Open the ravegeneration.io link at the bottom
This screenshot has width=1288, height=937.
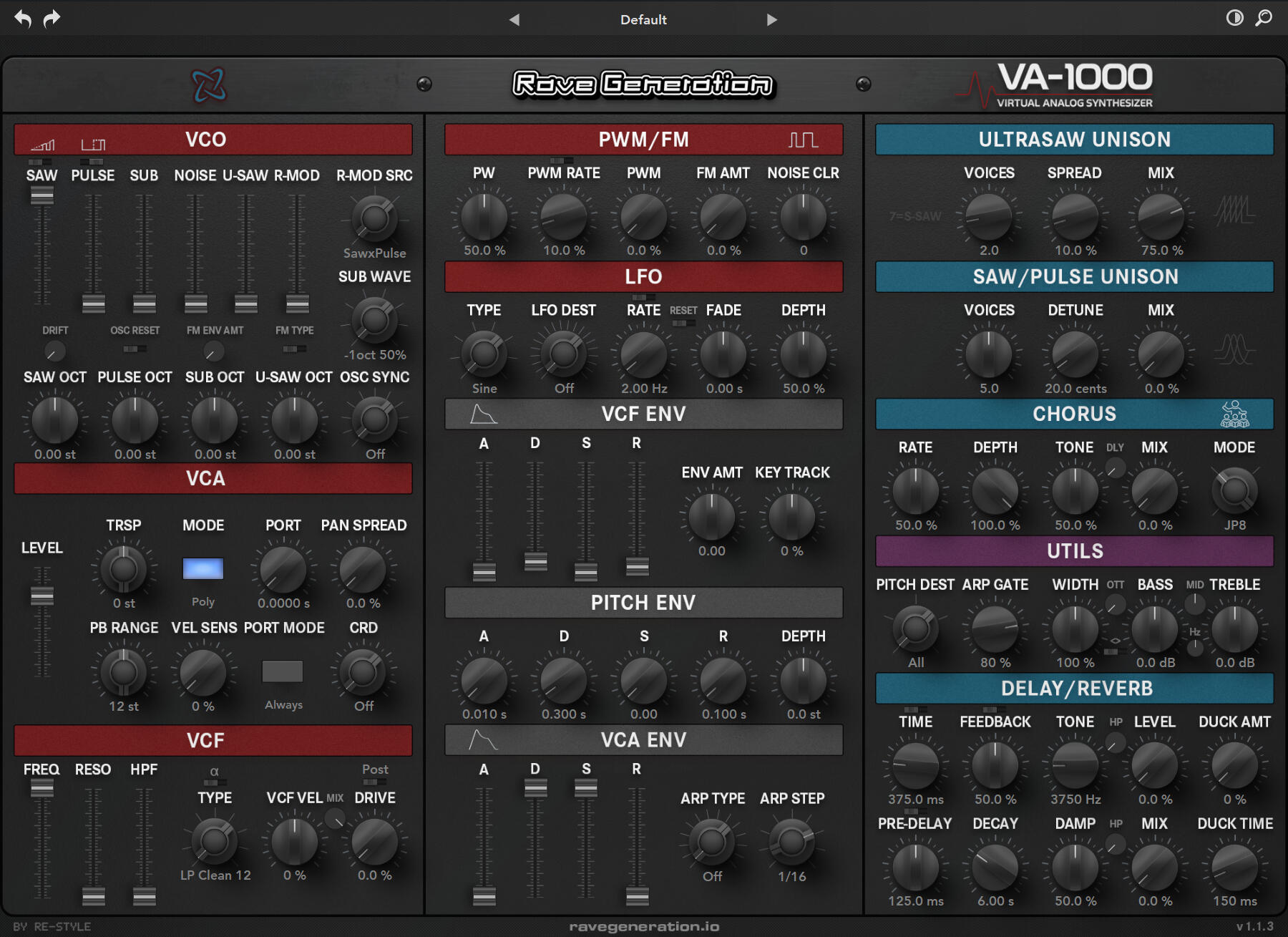(x=644, y=926)
